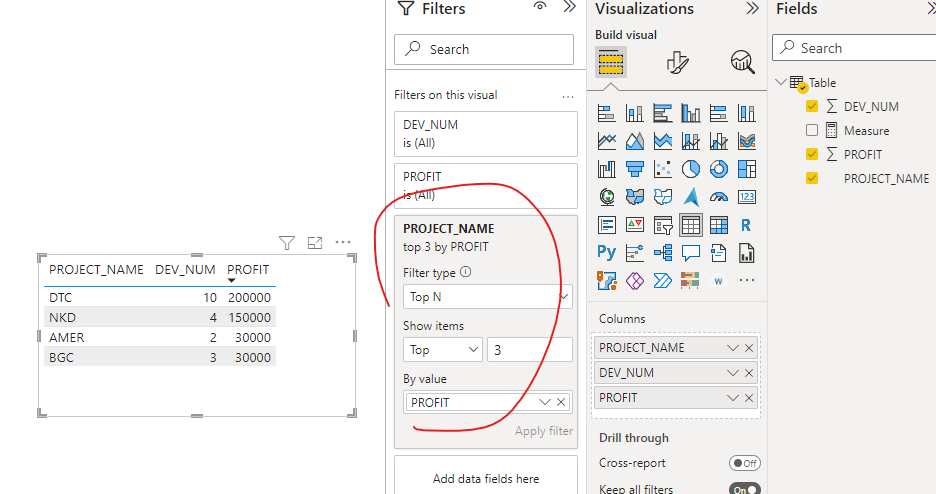This screenshot has width=936, height=494.
Task: Select the table visual
Action: click(x=691, y=226)
